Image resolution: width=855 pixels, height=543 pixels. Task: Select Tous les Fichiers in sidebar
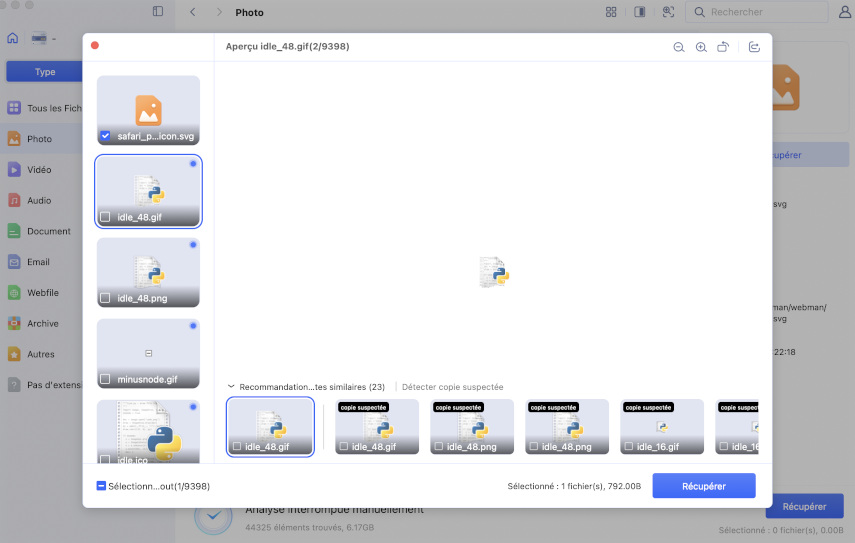click(44, 108)
